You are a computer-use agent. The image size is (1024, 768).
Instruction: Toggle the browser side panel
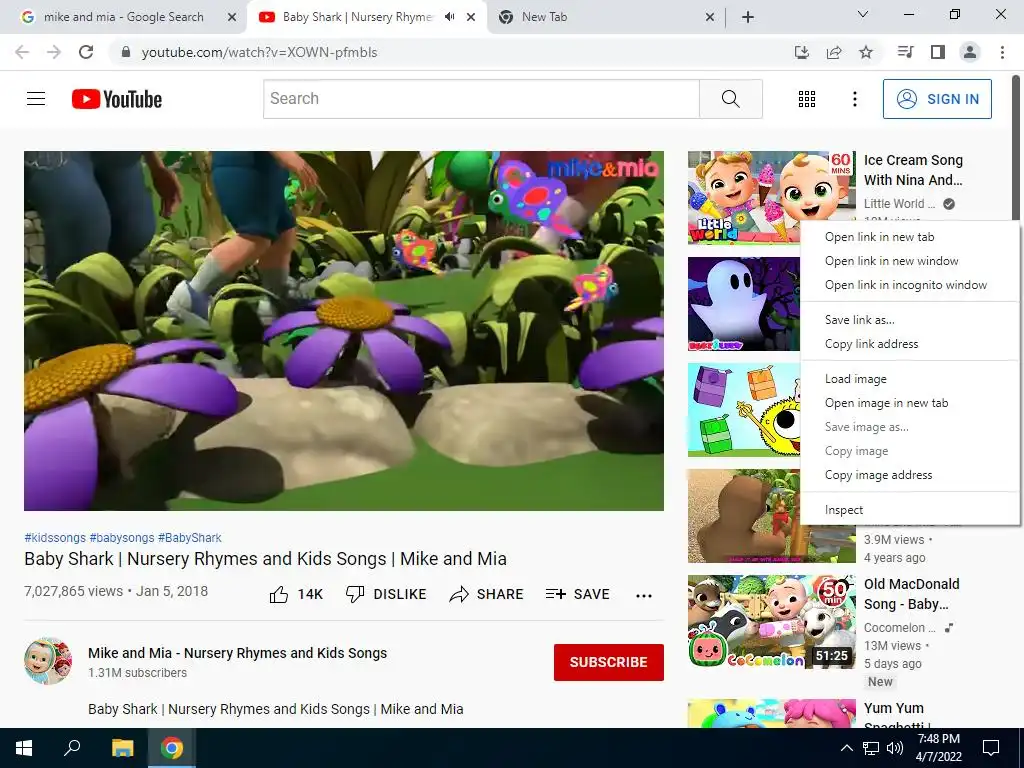click(938, 52)
